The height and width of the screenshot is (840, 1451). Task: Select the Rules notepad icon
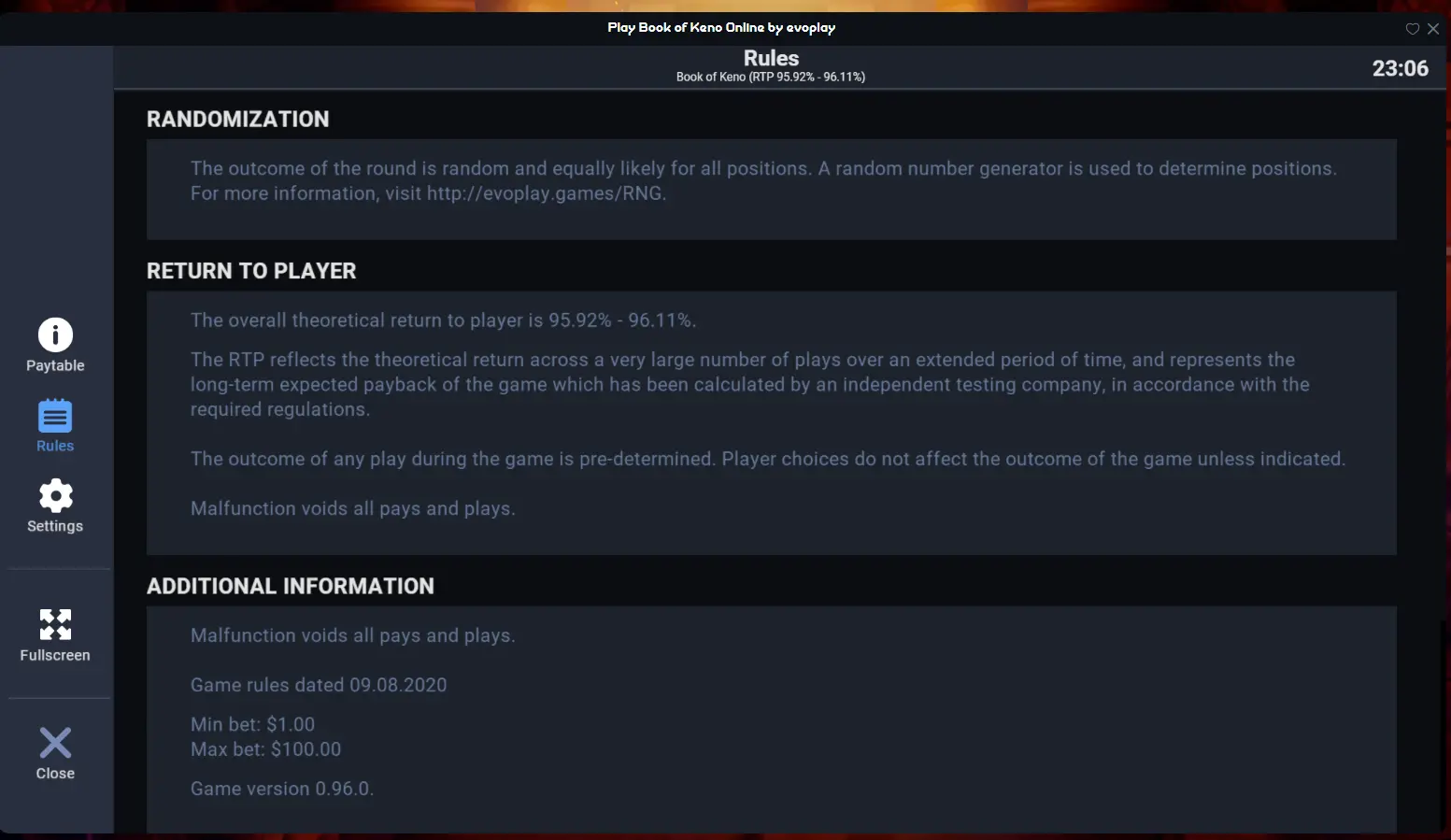click(x=55, y=416)
